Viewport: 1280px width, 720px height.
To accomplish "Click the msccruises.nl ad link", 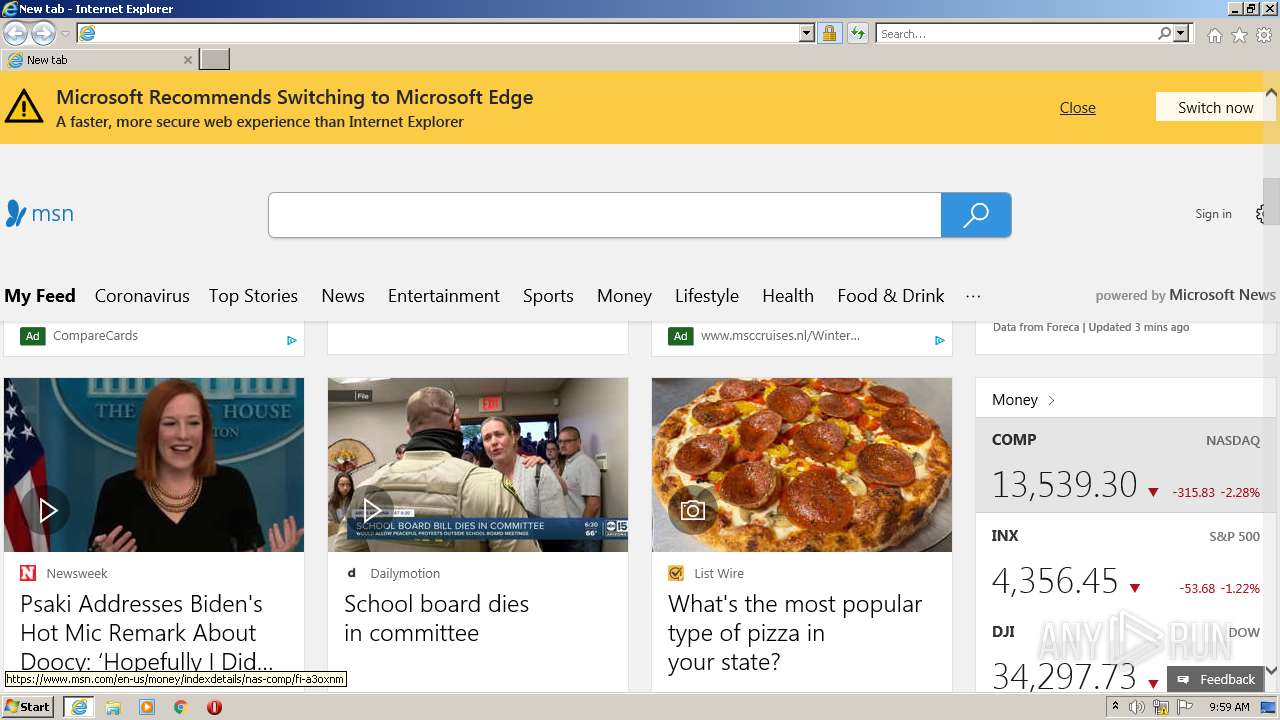I will point(780,336).
